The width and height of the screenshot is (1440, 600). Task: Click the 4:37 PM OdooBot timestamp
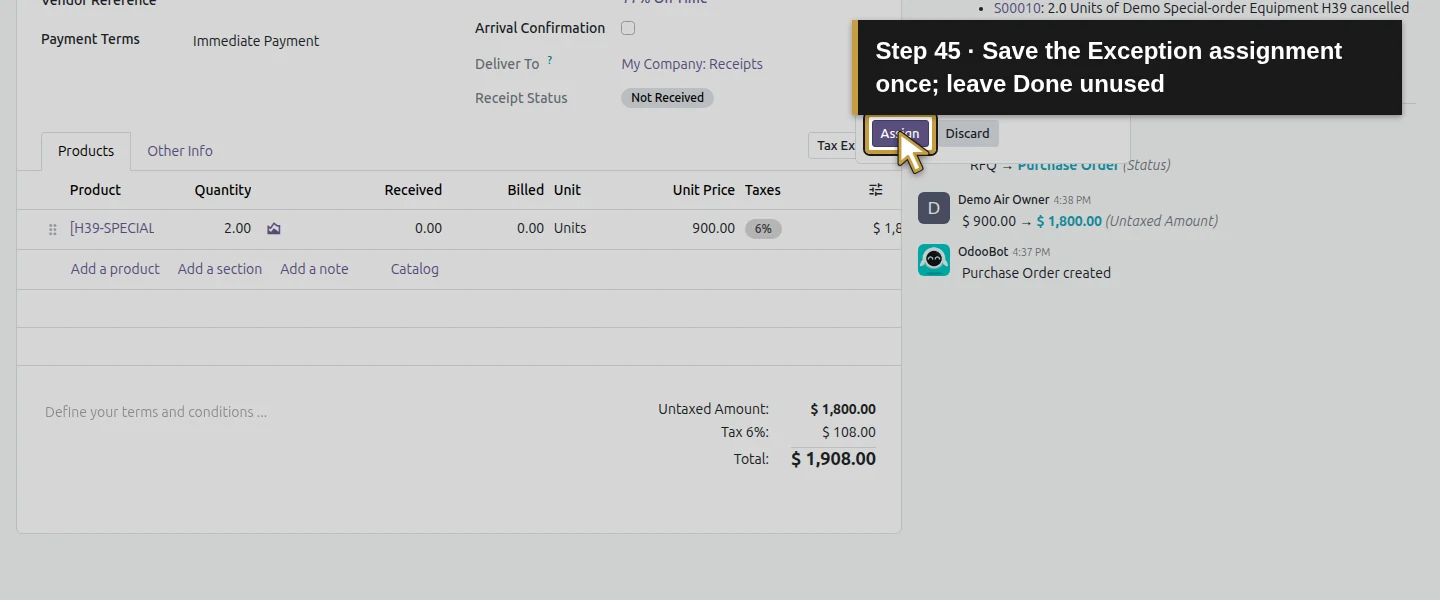click(x=1031, y=253)
